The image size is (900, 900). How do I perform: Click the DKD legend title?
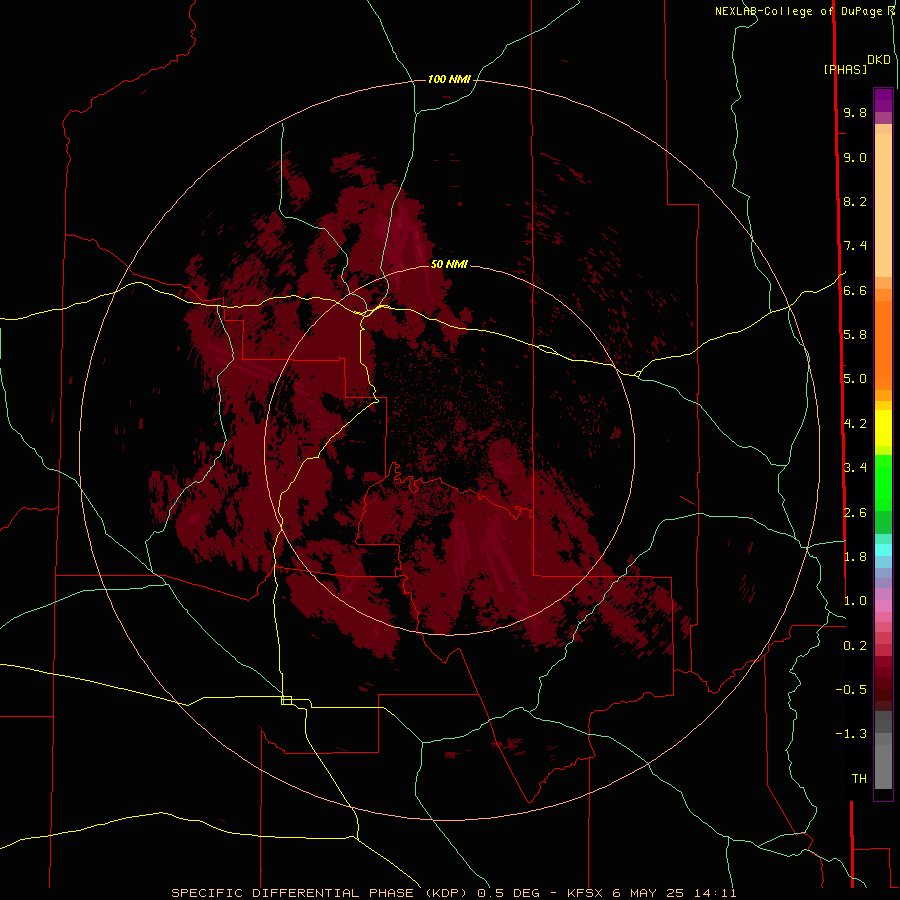click(879, 60)
